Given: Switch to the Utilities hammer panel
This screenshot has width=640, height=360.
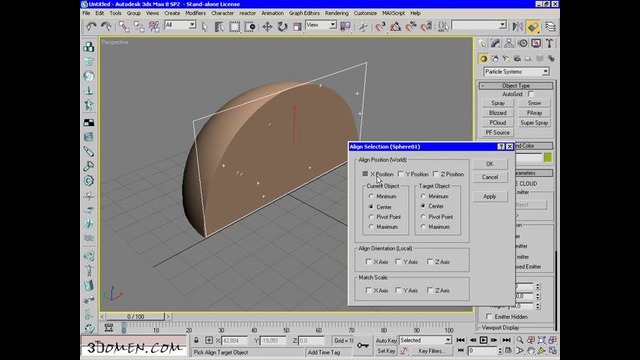Looking at the screenshot, I should (x=549, y=43).
